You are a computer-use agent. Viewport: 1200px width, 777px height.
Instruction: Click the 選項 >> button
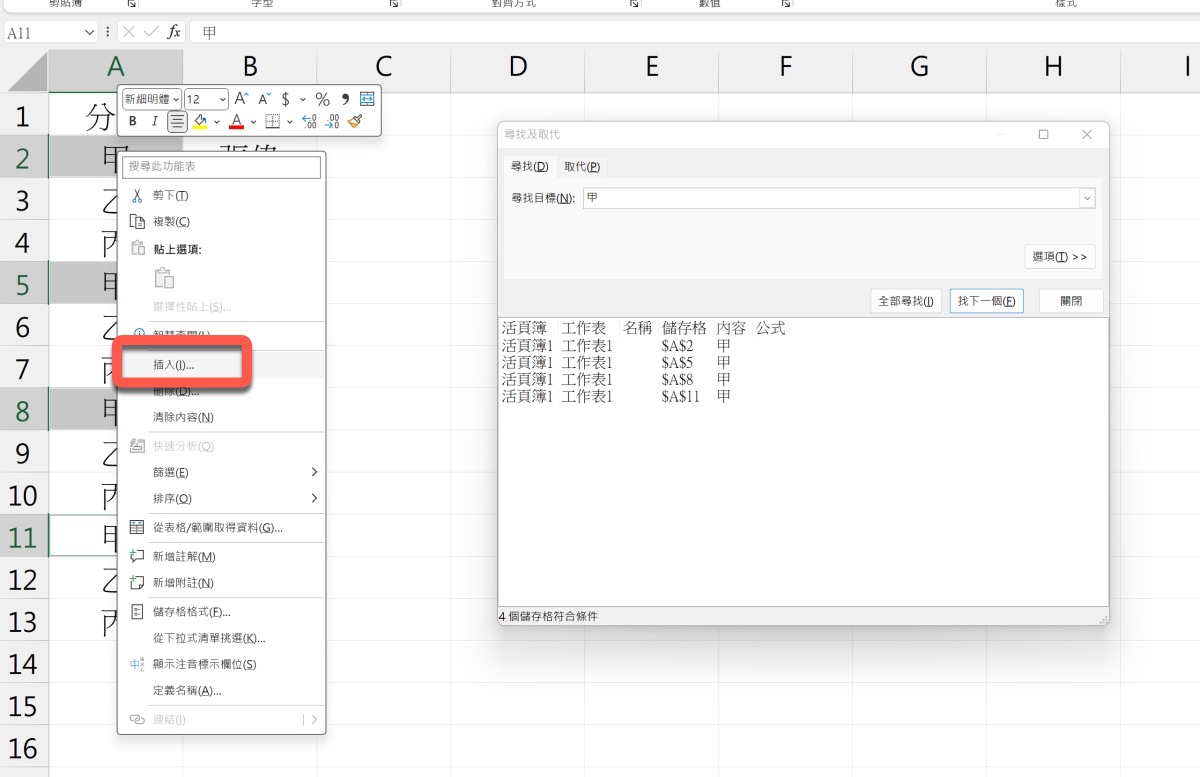point(1059,257)
